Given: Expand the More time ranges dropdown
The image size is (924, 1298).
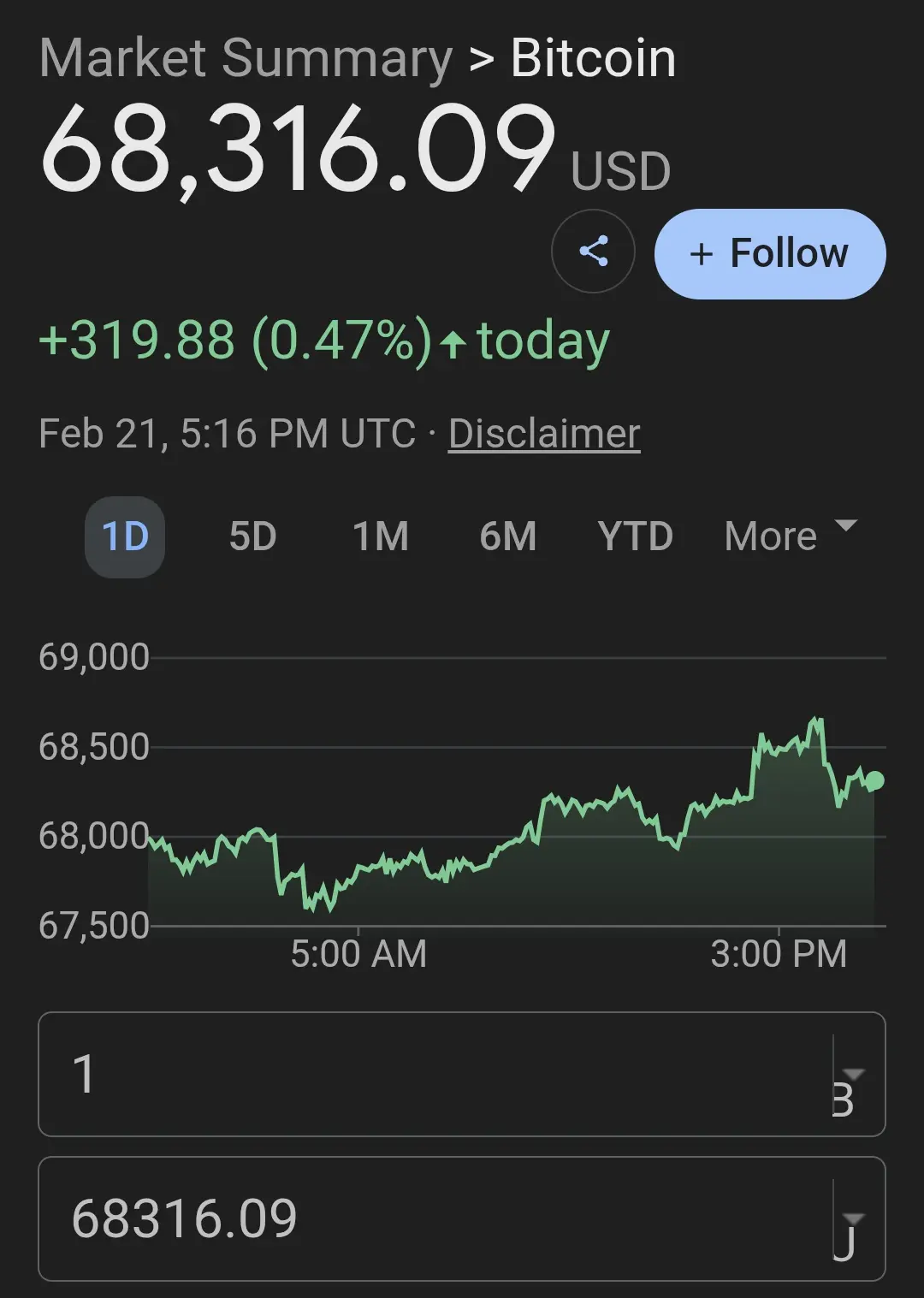Looking at the screenshot, I should point(790,536).
